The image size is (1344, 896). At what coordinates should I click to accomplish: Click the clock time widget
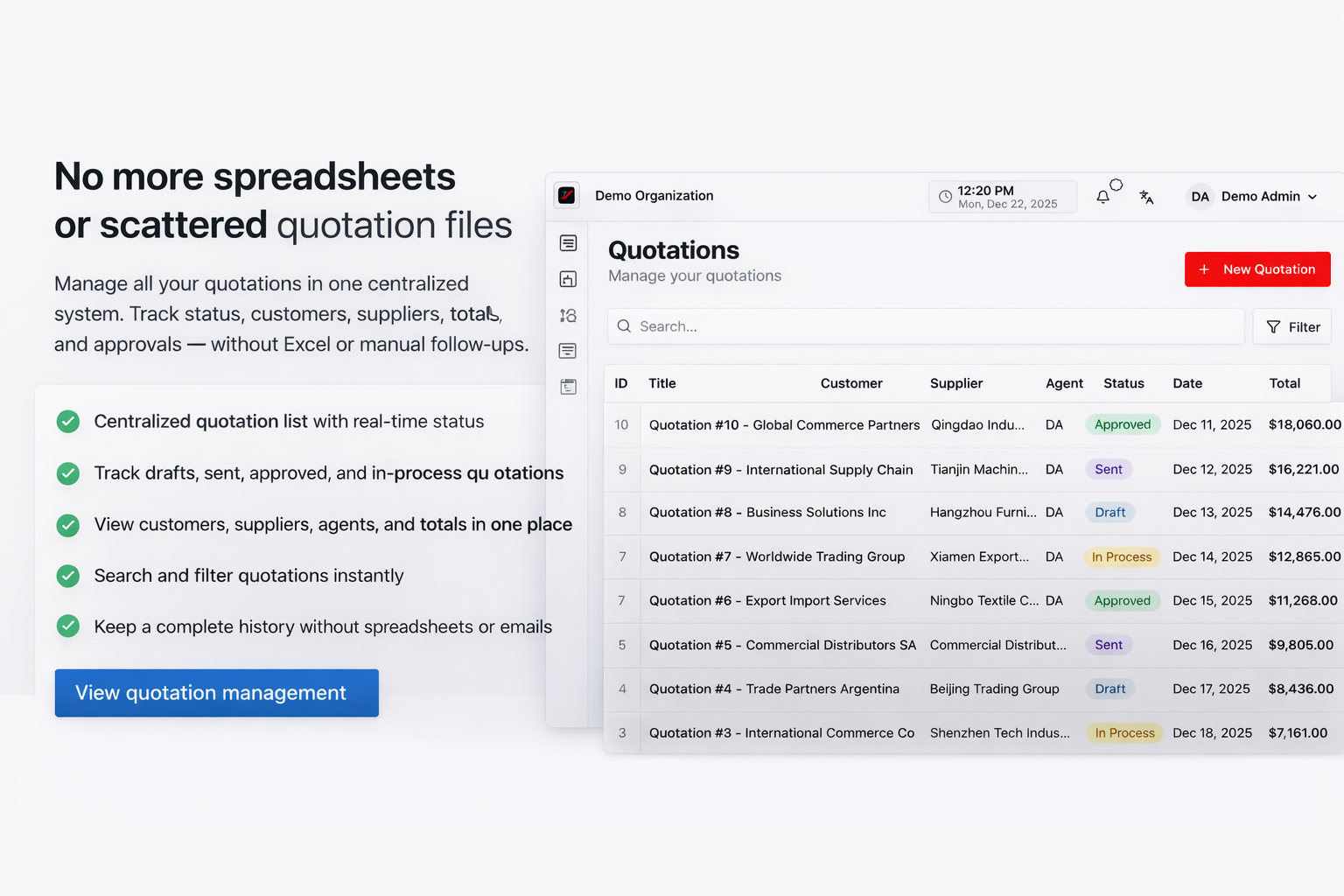pyautogui.click(x=1002, y=197)
